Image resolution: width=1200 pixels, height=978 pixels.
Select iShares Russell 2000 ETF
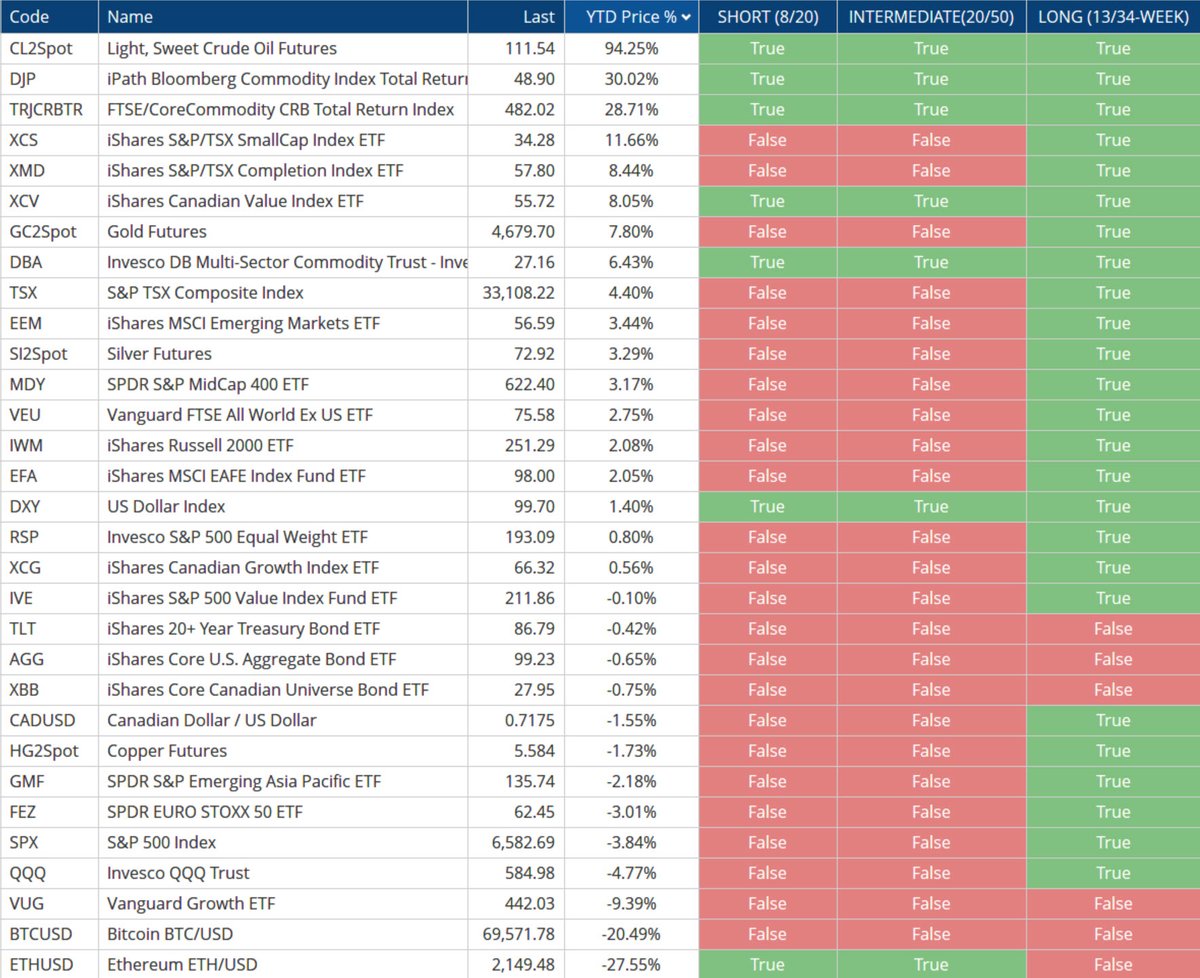[x=283, y=445]
